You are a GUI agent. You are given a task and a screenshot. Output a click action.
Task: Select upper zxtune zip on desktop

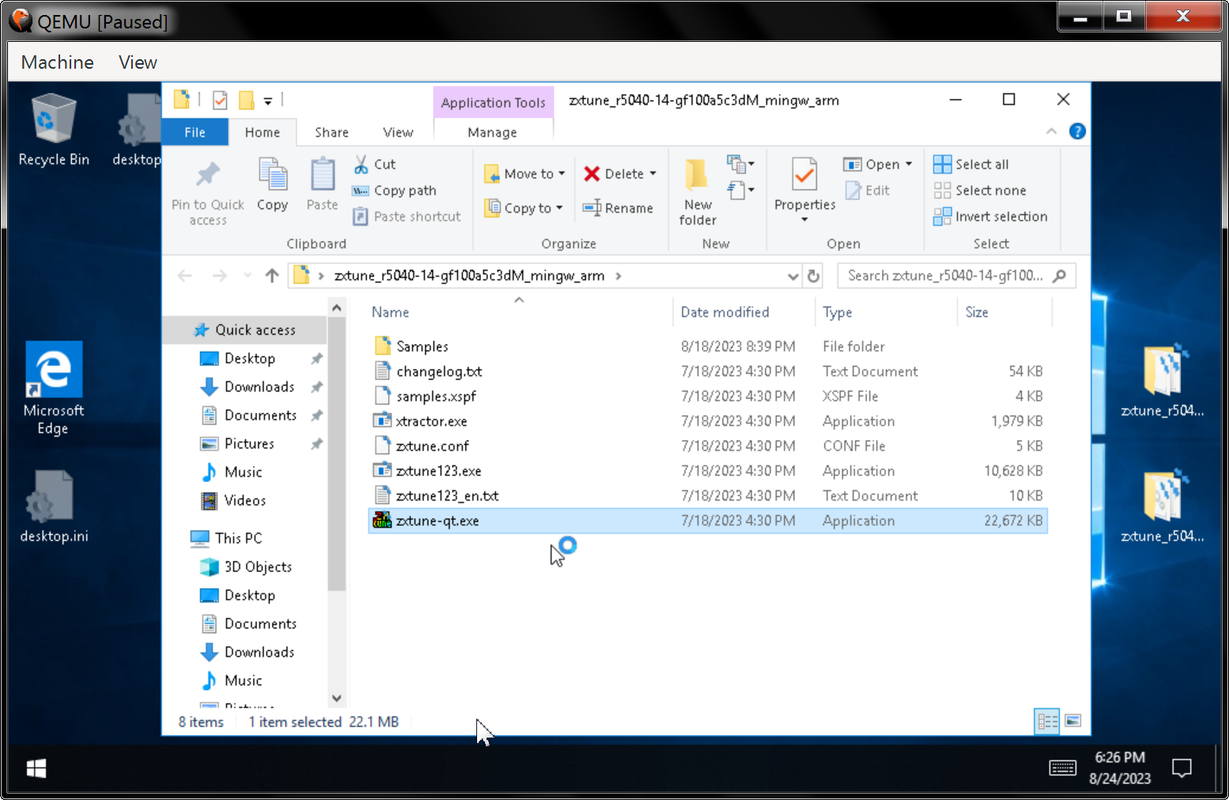pos(1162,380)
